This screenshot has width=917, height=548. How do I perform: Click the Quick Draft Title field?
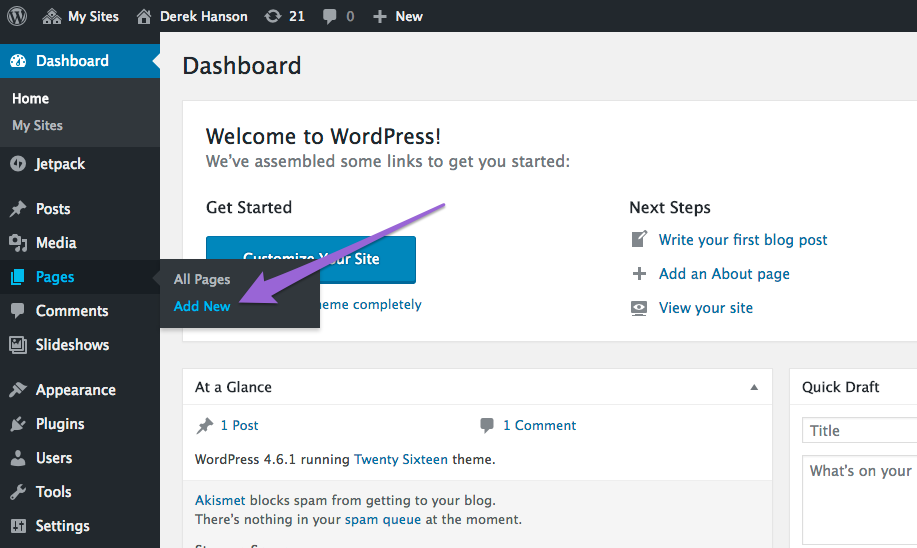point(860,431)
